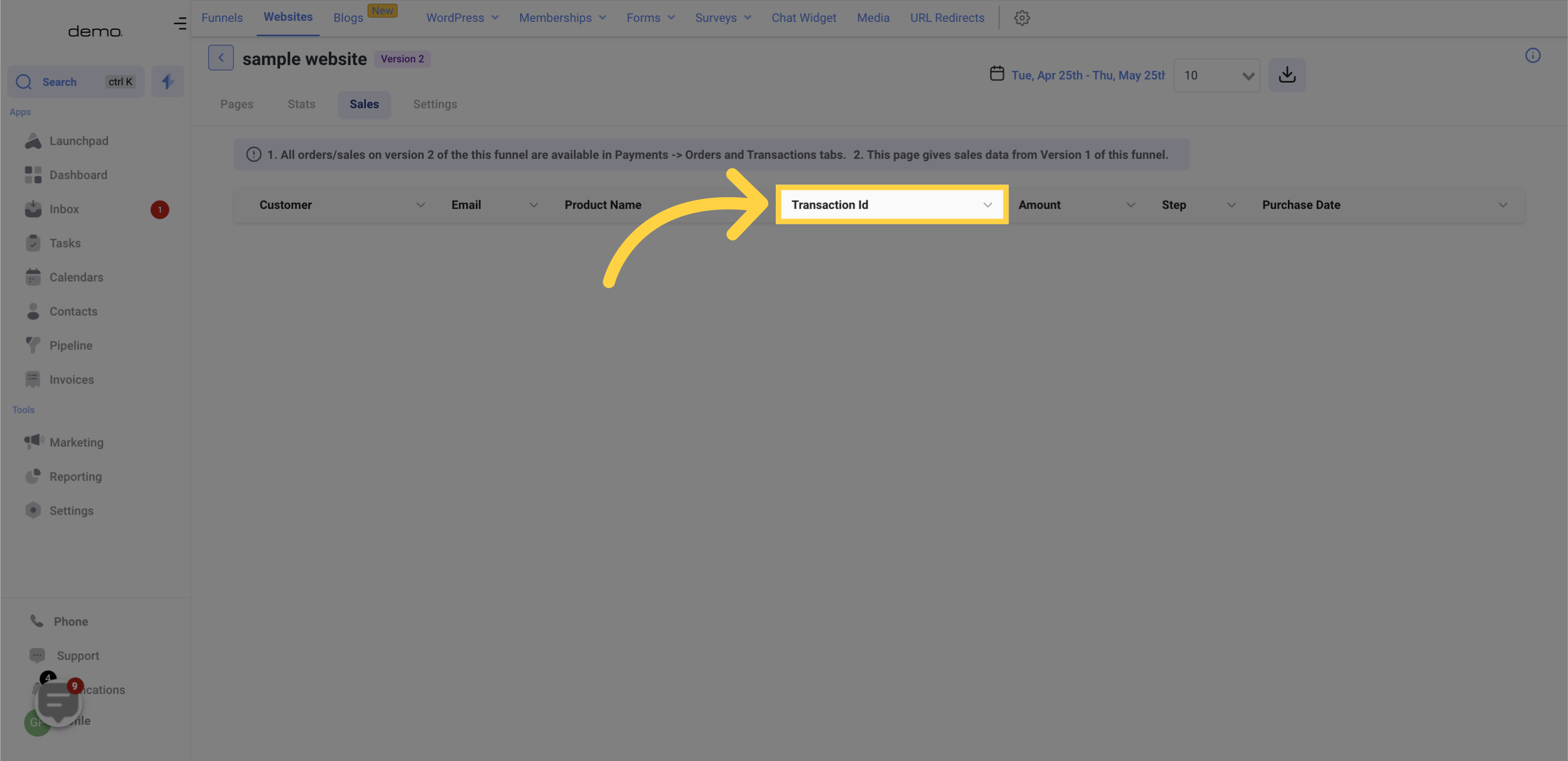Click the top navigation settings gear
Image resolution: width=1568 pixels, height=761 pixels.
(x=1021, y=18)
